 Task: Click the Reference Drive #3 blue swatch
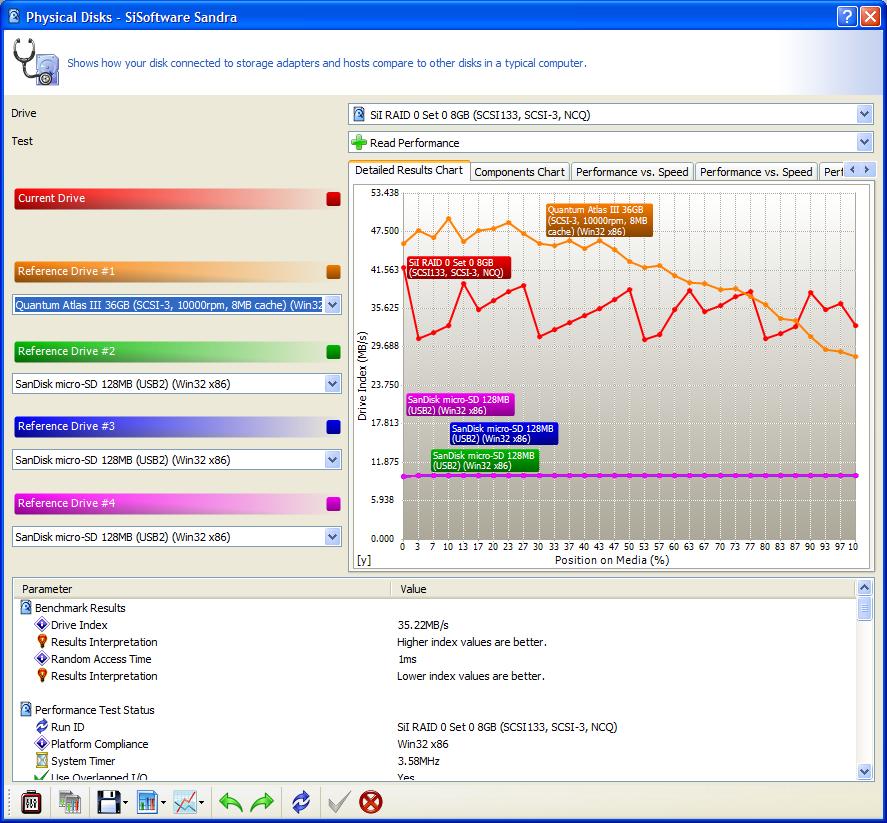tap(334, 427)
